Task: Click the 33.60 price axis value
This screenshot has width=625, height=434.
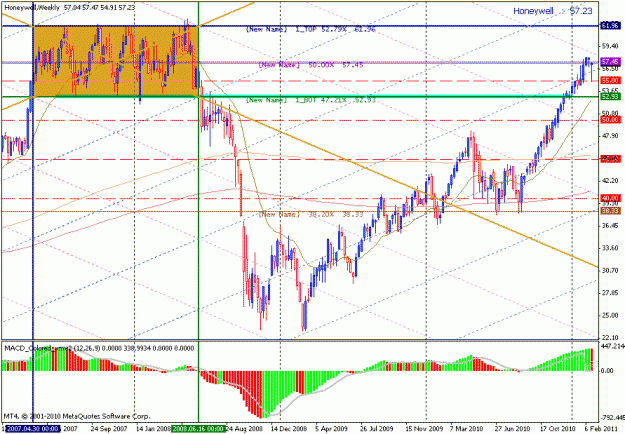Action: (610, 248)
